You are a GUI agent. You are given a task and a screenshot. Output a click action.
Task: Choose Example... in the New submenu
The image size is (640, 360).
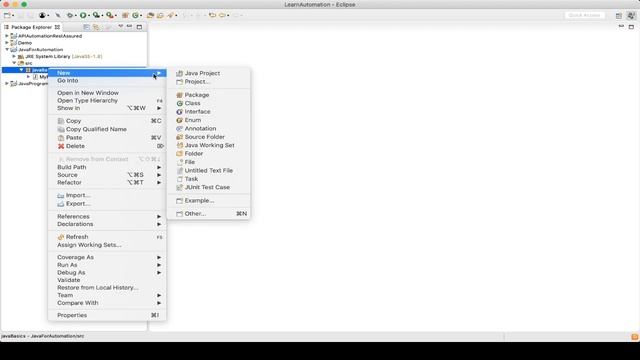pyautogui.click(x=209, y=200)
